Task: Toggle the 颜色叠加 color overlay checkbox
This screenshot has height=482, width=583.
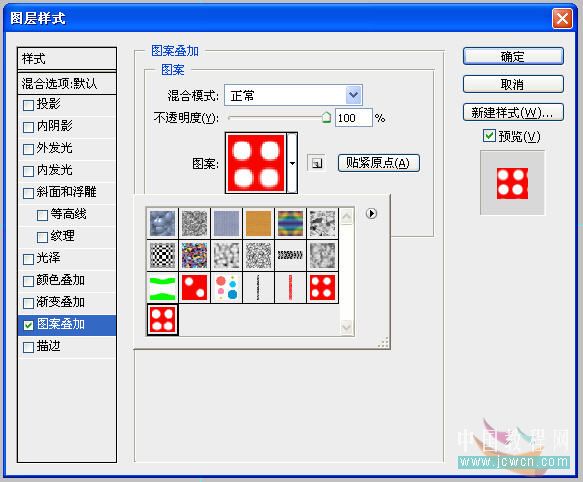Action: [x=28, y=281]
